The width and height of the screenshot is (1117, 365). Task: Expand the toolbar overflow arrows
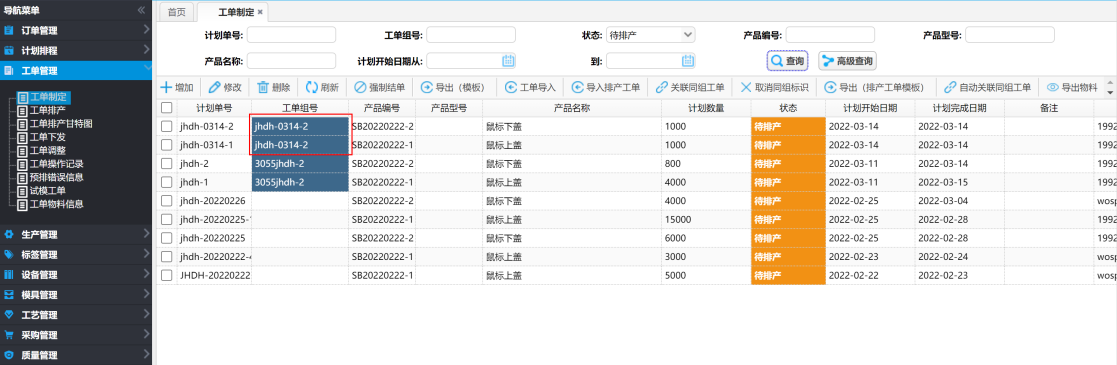tap(1110, 88)
